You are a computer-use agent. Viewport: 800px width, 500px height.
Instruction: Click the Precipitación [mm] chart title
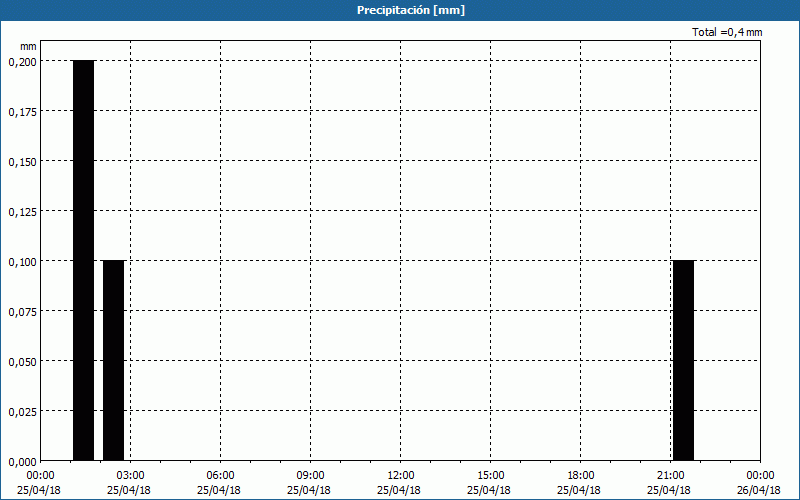click(411, 10)
